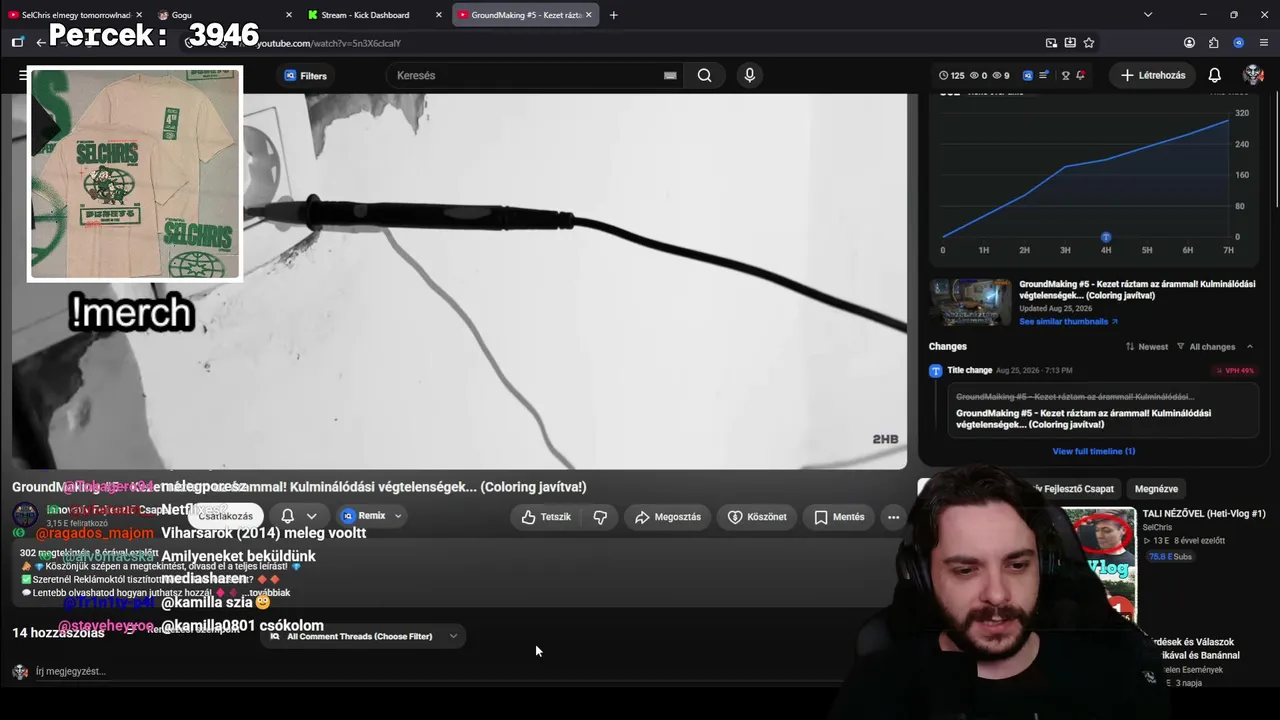Bookmark this page with the star icon
This screenshot has height=720, width=1280.
[1089, 43]
